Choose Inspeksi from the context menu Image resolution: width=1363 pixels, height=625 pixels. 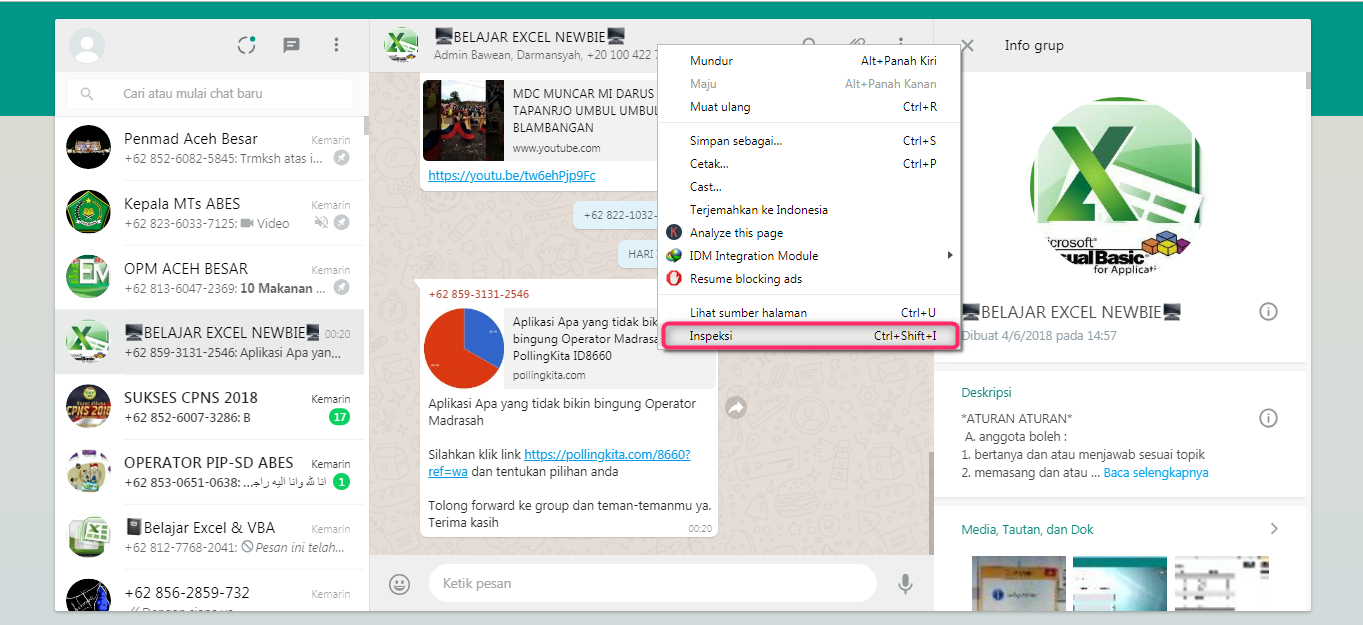(808, 336)
